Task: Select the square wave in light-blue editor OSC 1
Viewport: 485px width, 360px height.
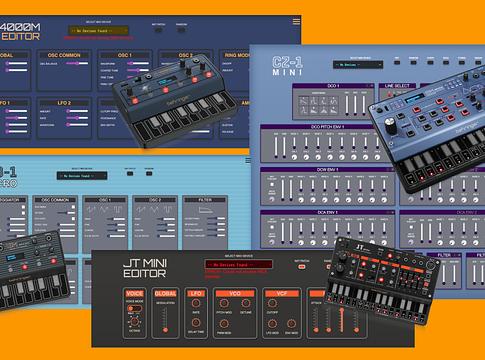Action: (118, 209)
